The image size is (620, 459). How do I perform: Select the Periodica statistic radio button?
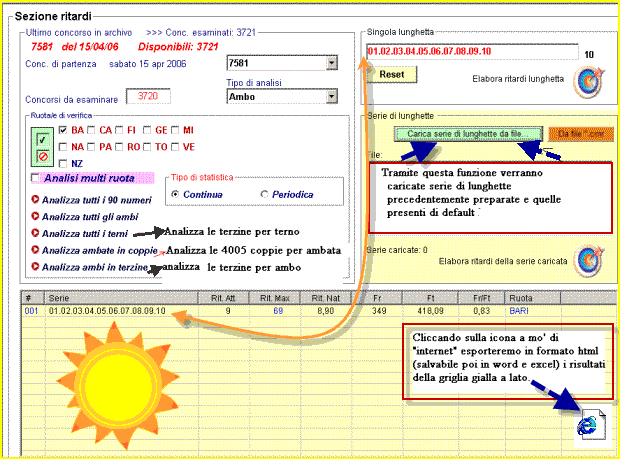[264, 194]
